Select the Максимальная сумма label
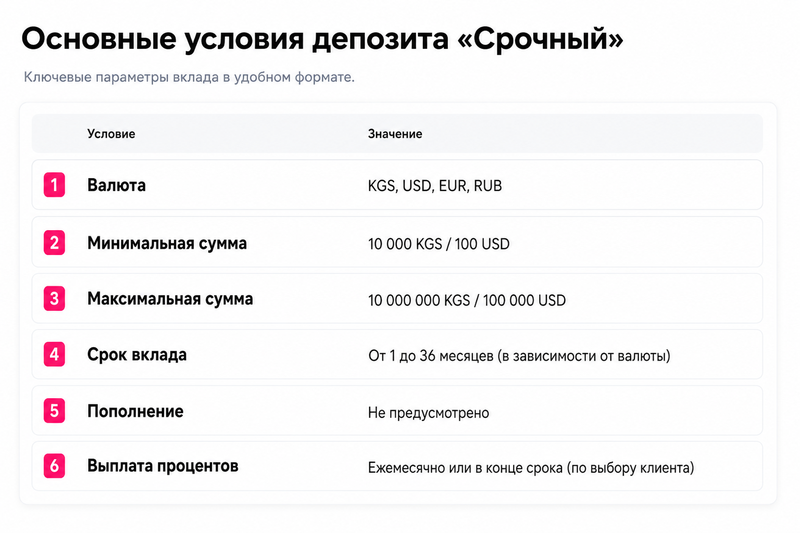Viewport: 800px width, 533px height. click(x=170, y=299)
